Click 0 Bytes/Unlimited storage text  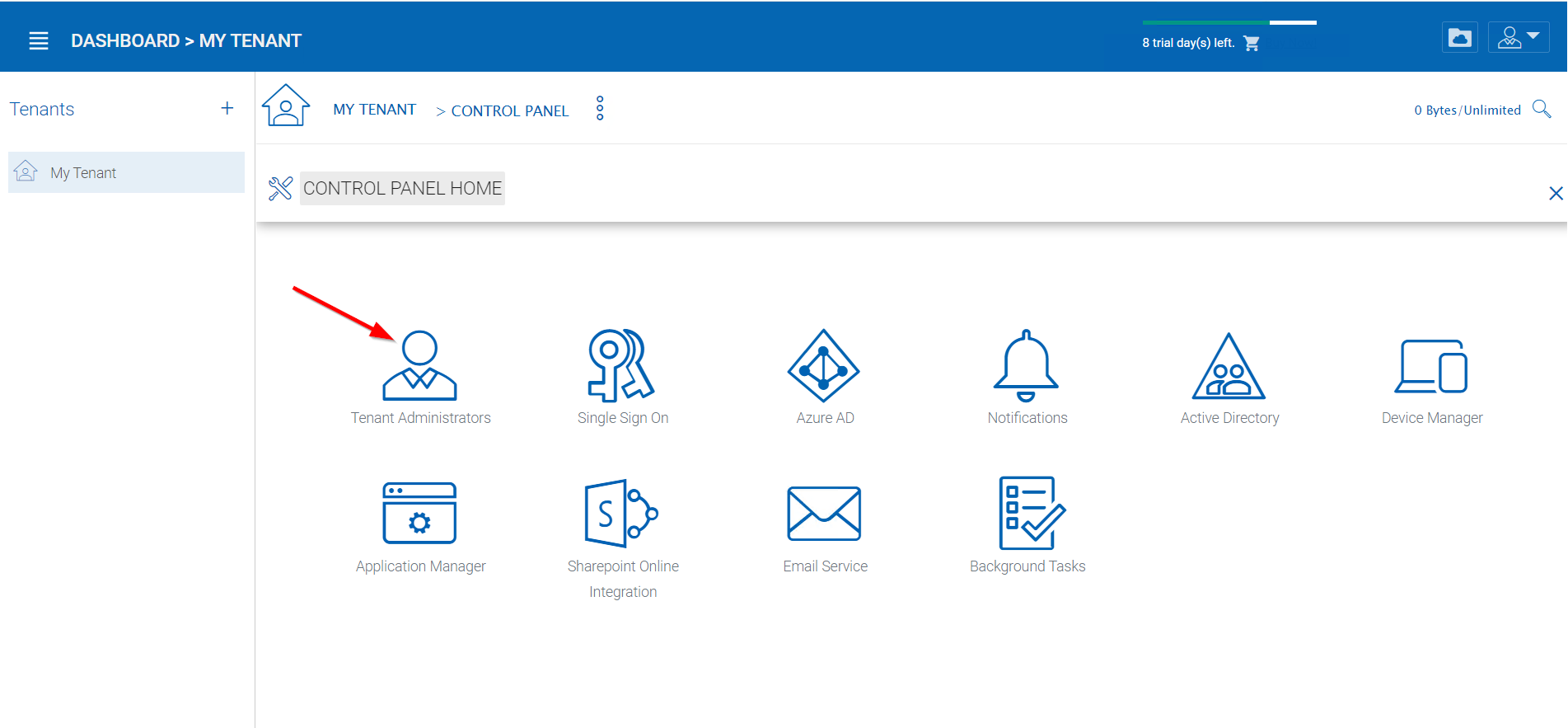(x=1467, y=110)
